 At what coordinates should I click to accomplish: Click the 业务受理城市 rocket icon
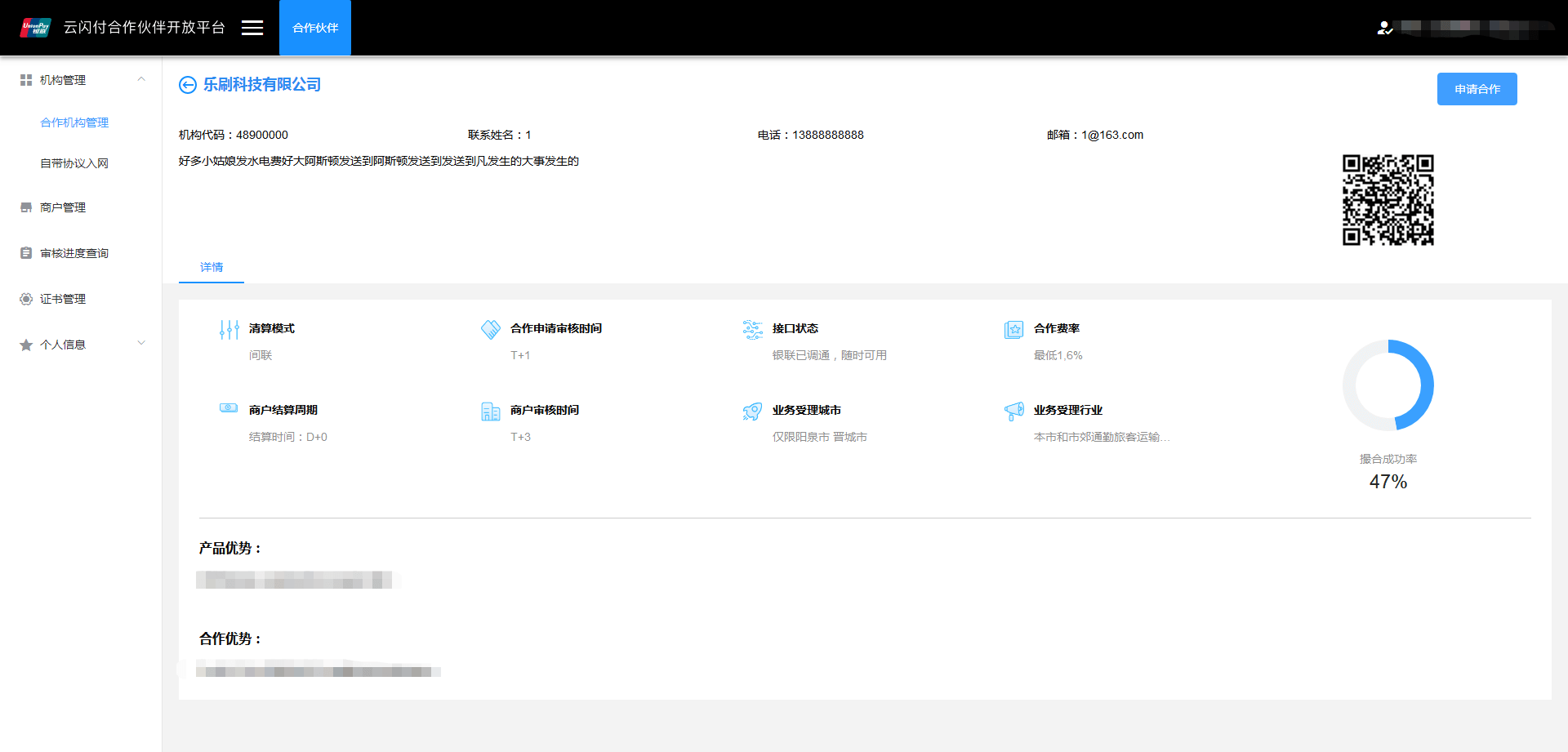[x=753, y=411]
